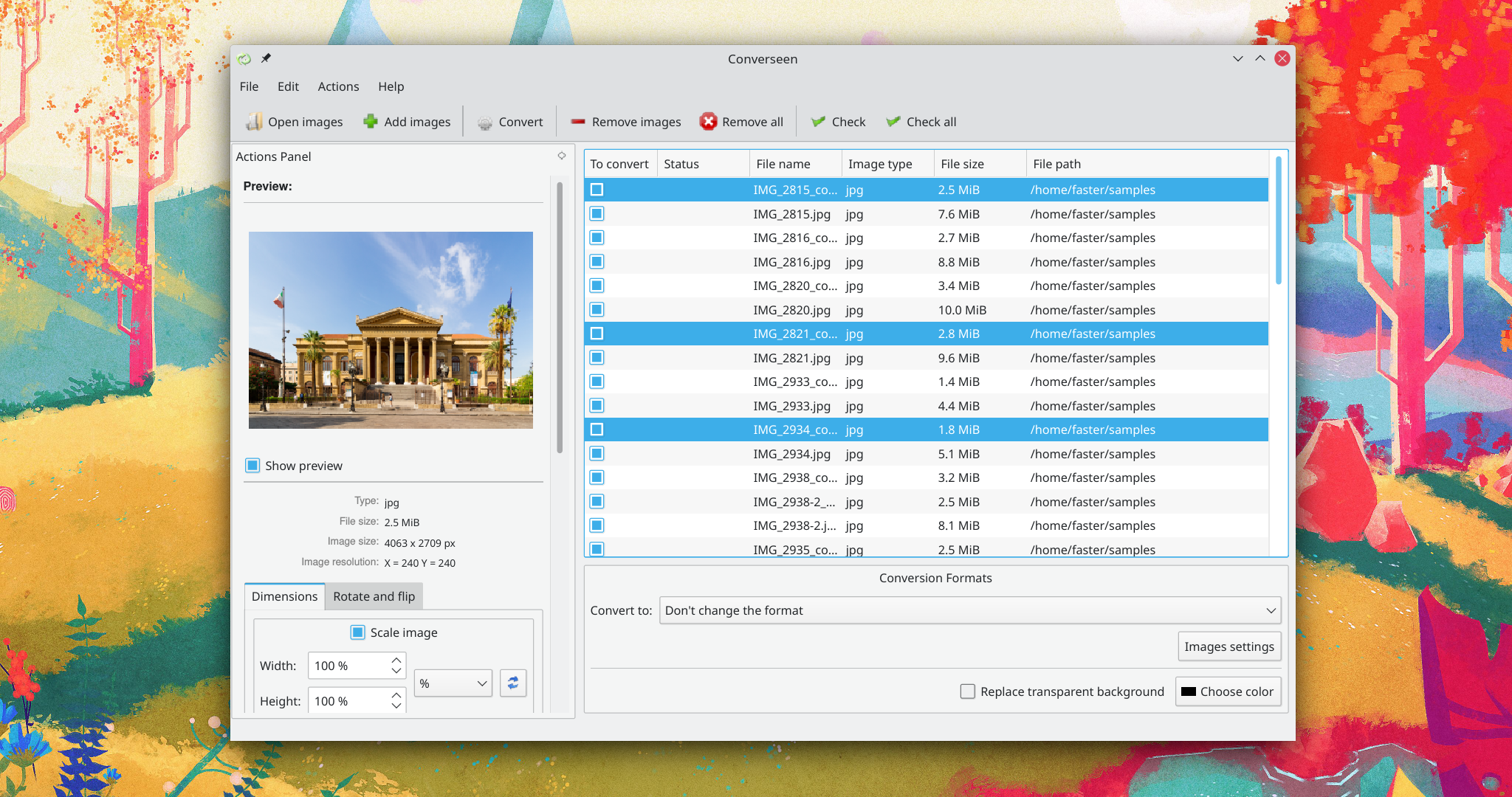The width and height of the screenshot is (1512, 797).
Task: Click the Converseen app icon in title bar
Action: coord(244,59)
